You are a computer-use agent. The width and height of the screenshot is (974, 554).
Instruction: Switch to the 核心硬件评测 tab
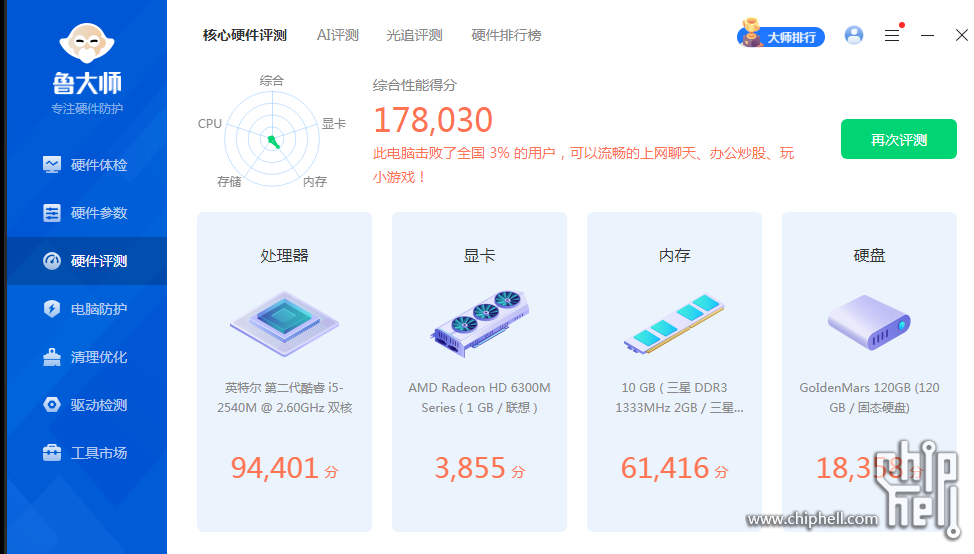245,35
